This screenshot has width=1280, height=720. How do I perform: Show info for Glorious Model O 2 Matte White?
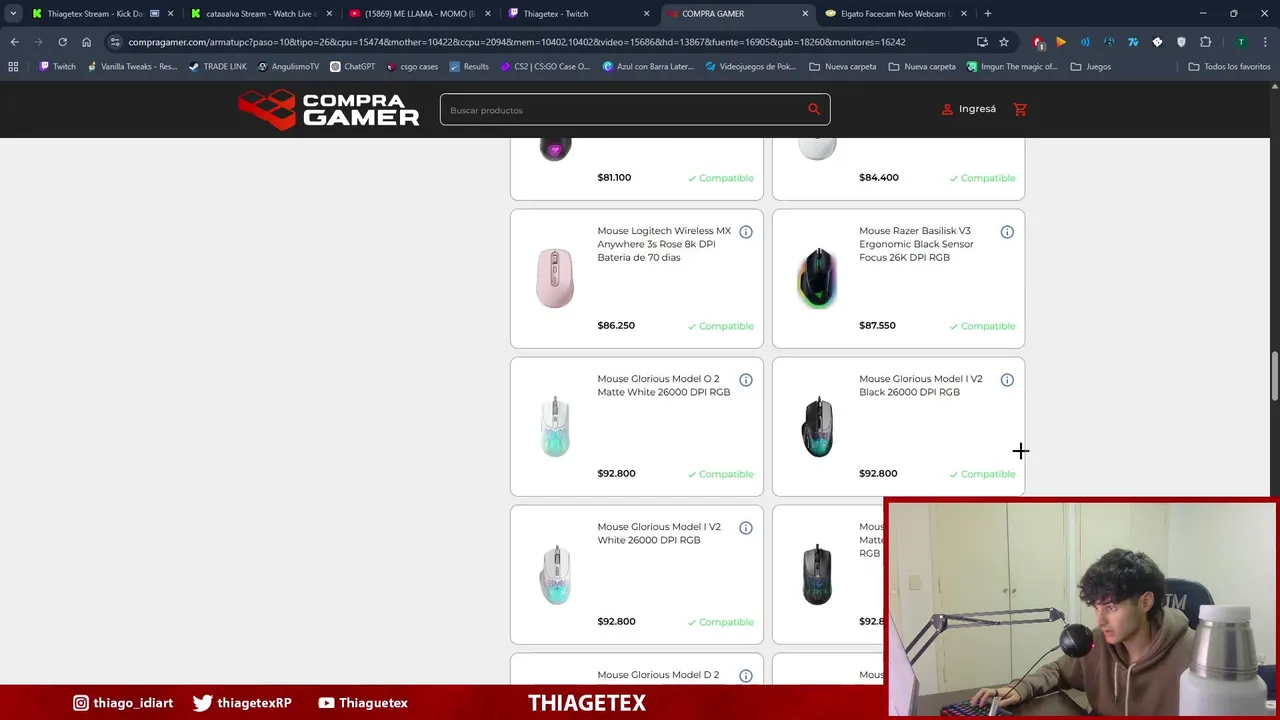(746, 380)
